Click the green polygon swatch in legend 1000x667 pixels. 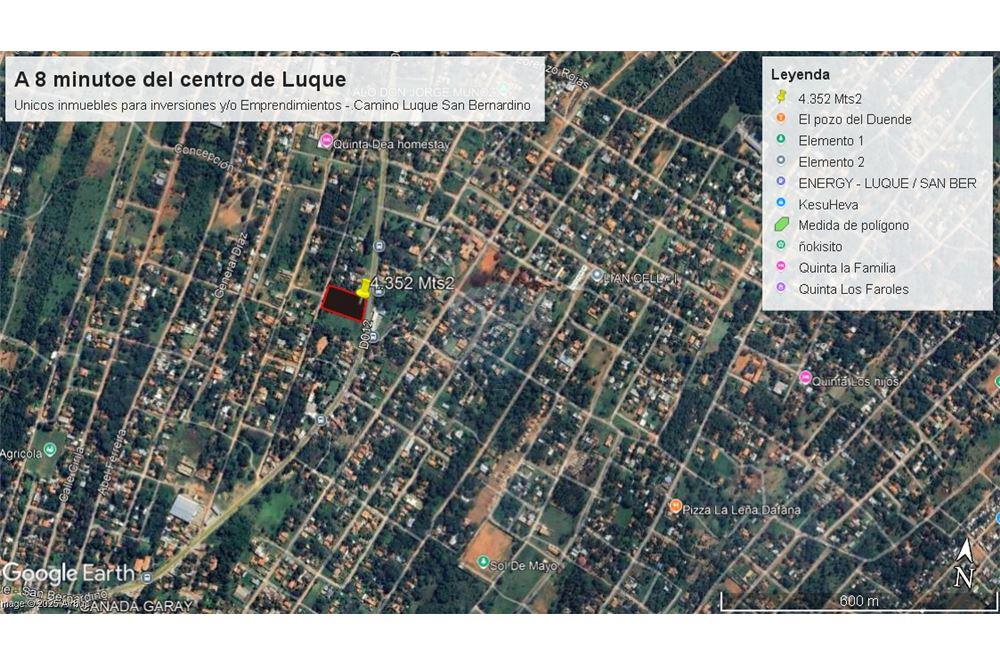779,225
